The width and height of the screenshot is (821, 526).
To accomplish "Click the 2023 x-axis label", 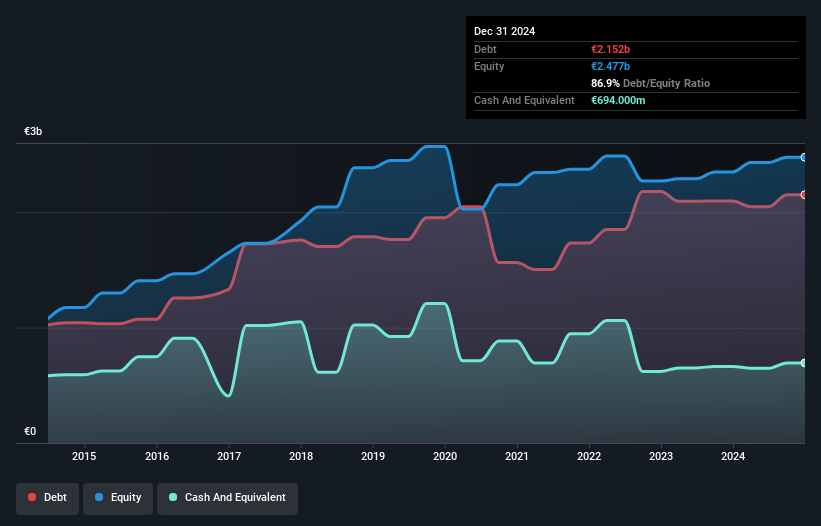I will (x=661, y=456).
